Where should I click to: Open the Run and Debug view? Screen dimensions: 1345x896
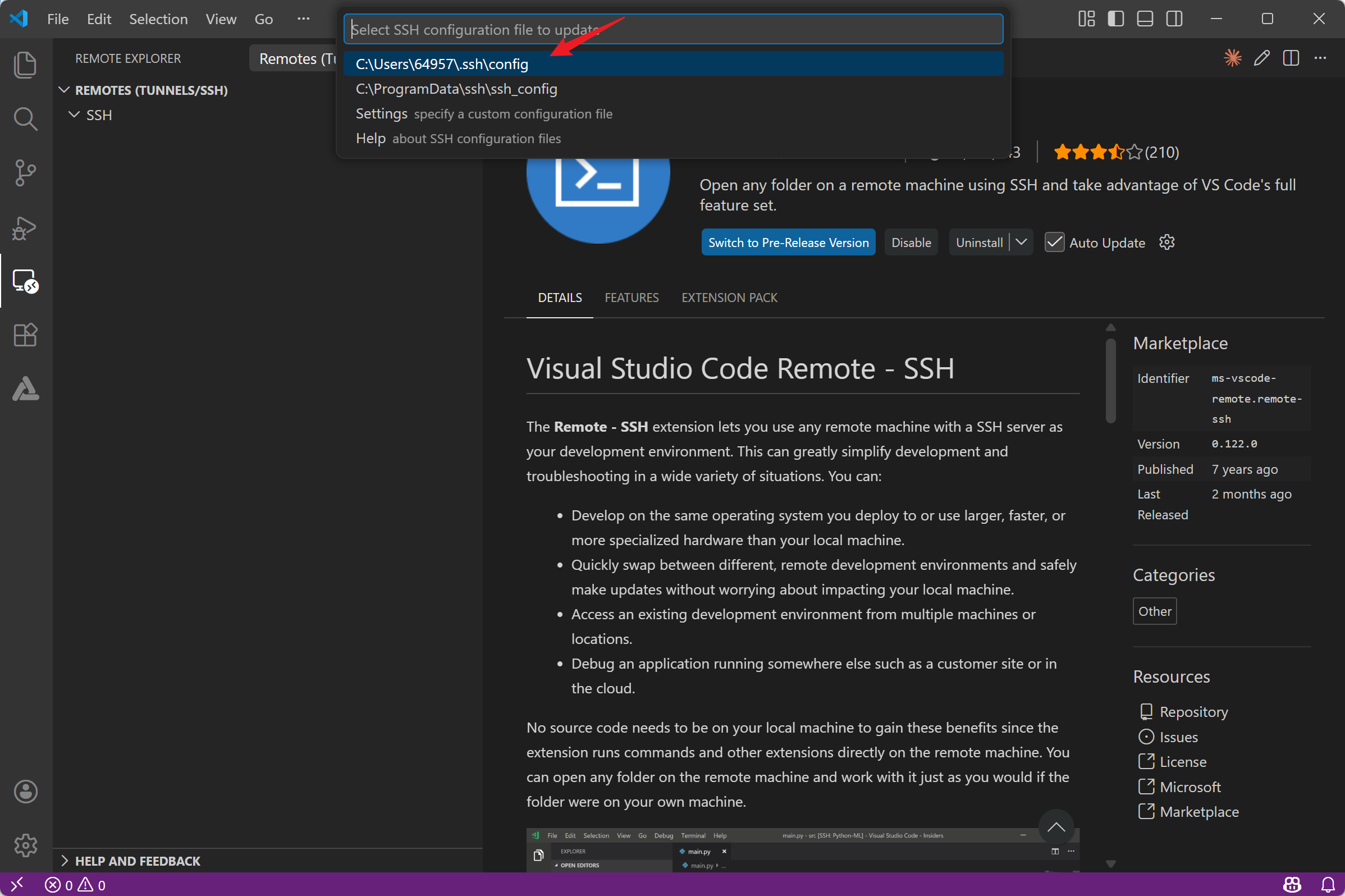(25, 228)
